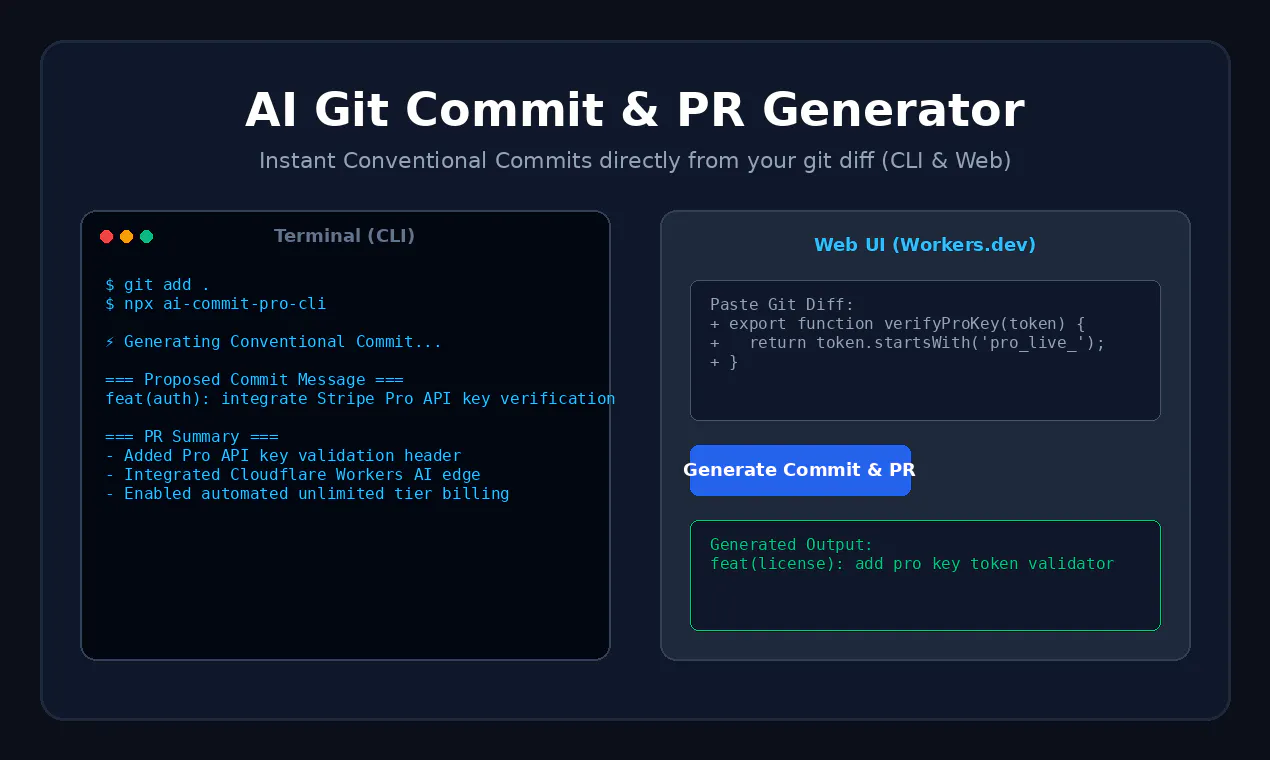Click the Terminal (CLI) title text
The image size is (1270, 760).
(345, 236)
